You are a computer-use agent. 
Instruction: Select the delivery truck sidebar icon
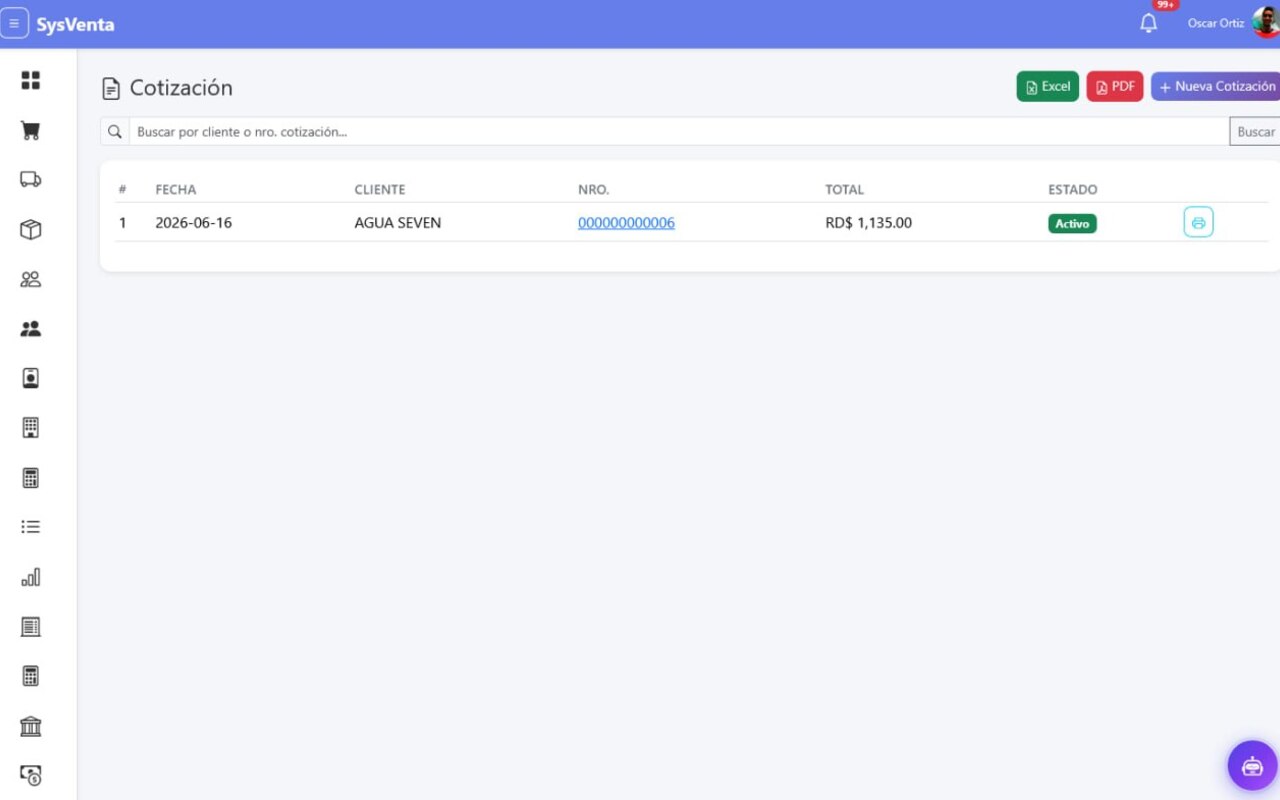(x=31, y=180)
